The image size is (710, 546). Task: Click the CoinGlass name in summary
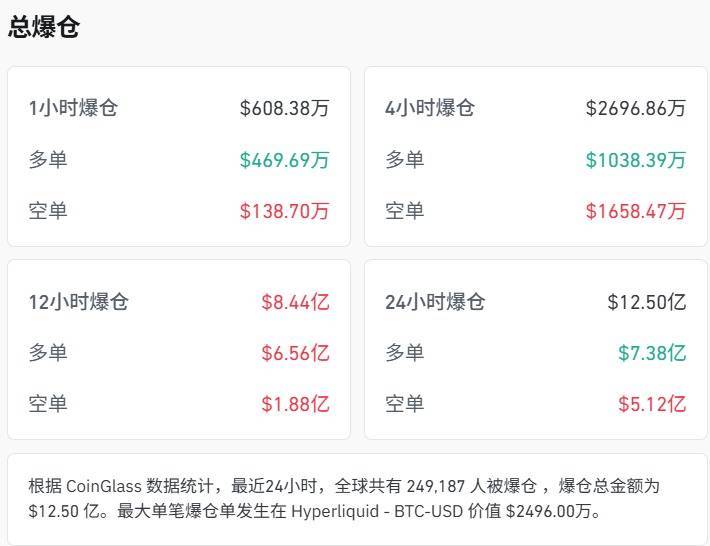pyautogui.click(x=104, y=486)
